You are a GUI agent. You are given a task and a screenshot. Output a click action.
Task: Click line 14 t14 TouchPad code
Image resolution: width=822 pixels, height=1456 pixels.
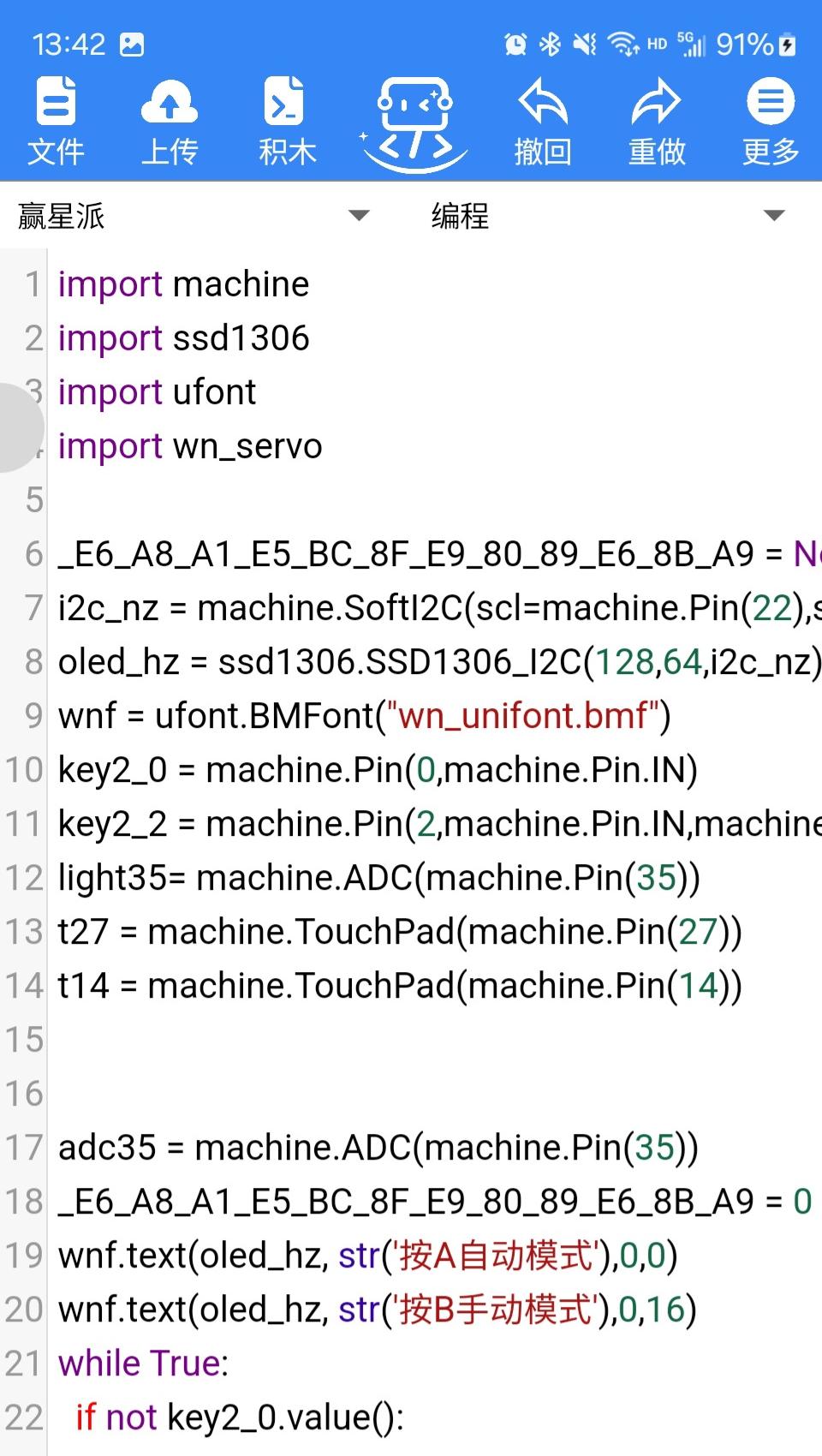[400, 986]
